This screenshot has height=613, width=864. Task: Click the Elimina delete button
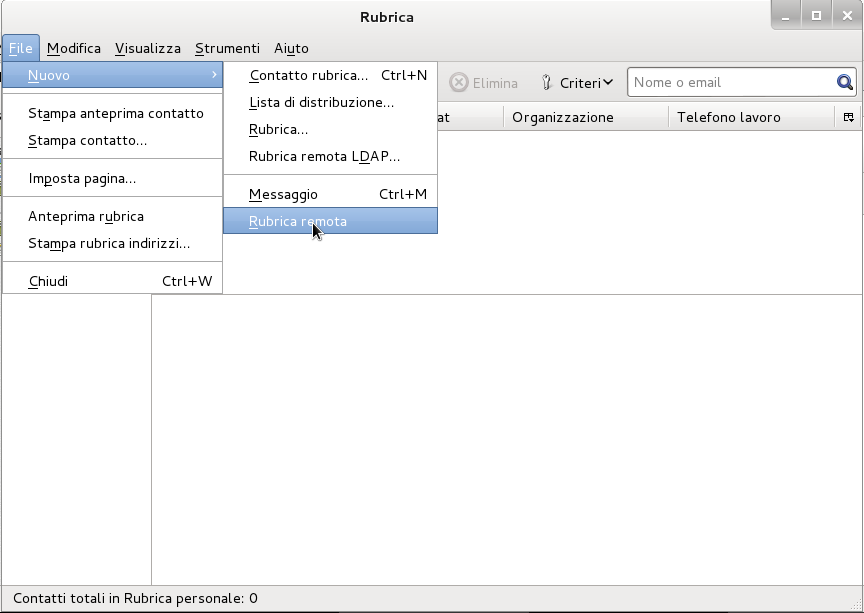pyautogui.click(x=484, y=83)
